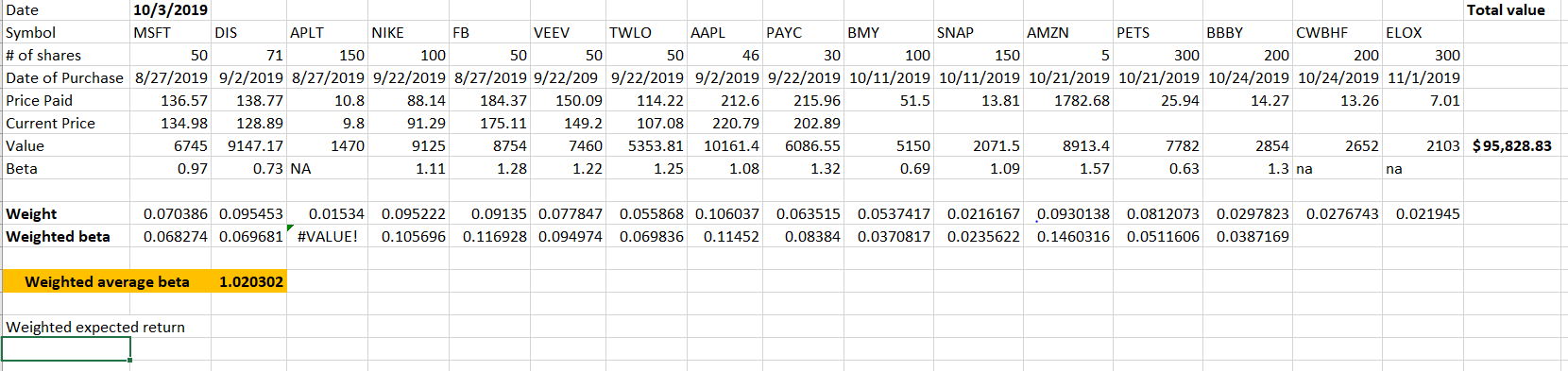Select the CWBHF symbol cell
1568x371 pixels.
coord(1338,32)
